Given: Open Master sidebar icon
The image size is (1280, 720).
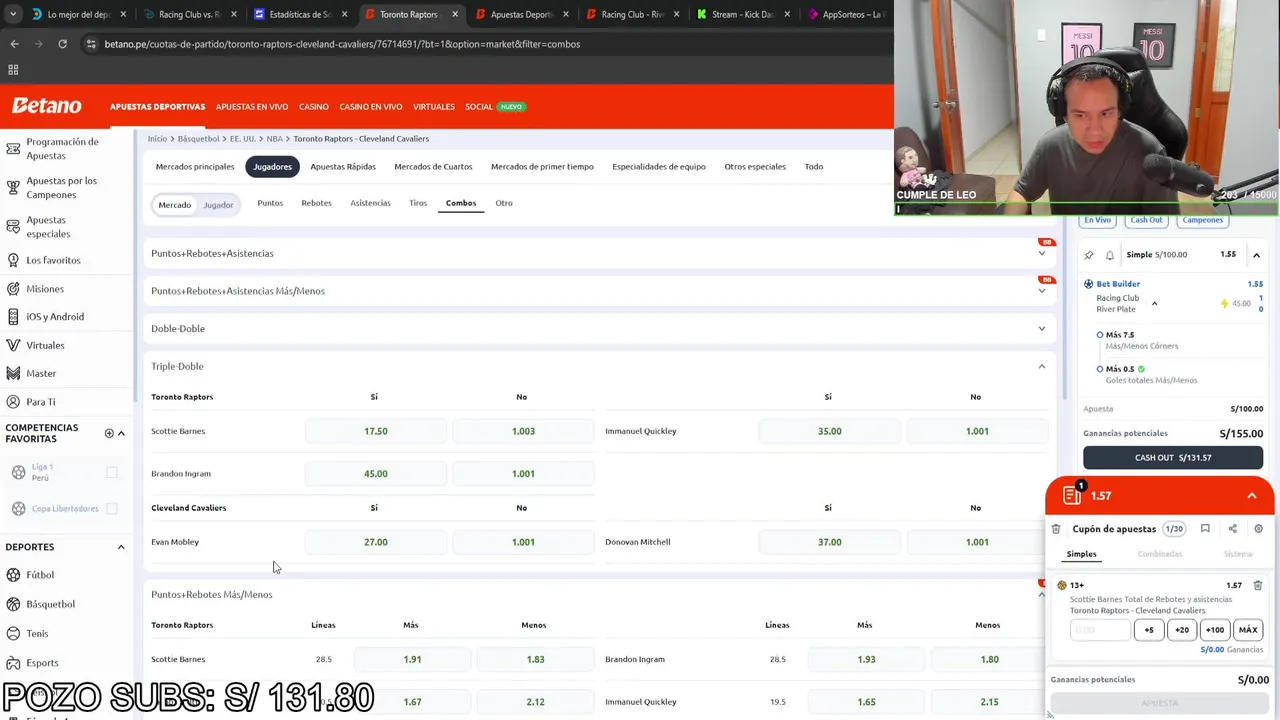Looking at the screenshot, I should 13,373.
